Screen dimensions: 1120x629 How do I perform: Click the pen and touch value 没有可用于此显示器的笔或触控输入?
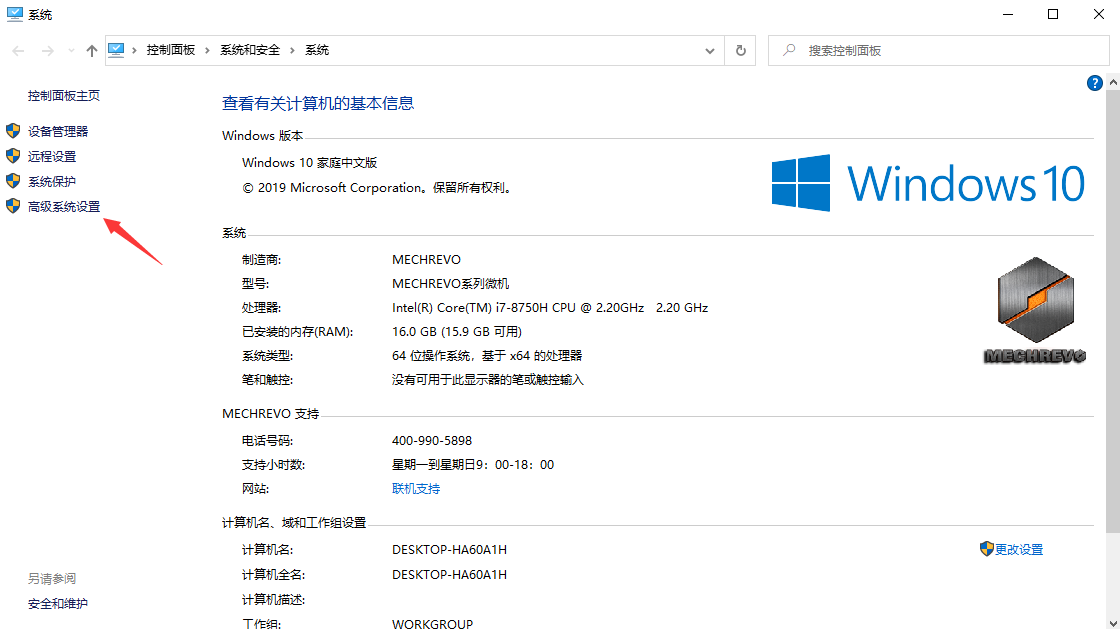488,380
